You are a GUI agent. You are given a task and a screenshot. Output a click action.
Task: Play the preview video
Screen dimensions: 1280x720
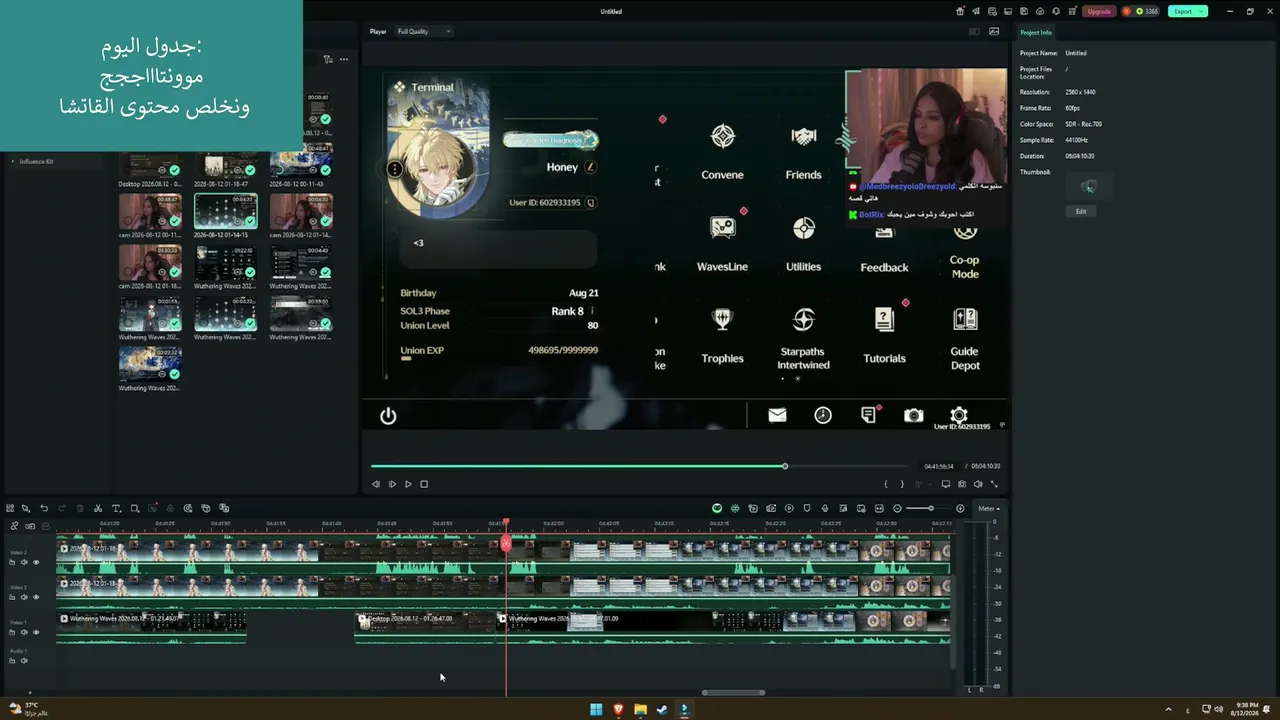[408, 484]
